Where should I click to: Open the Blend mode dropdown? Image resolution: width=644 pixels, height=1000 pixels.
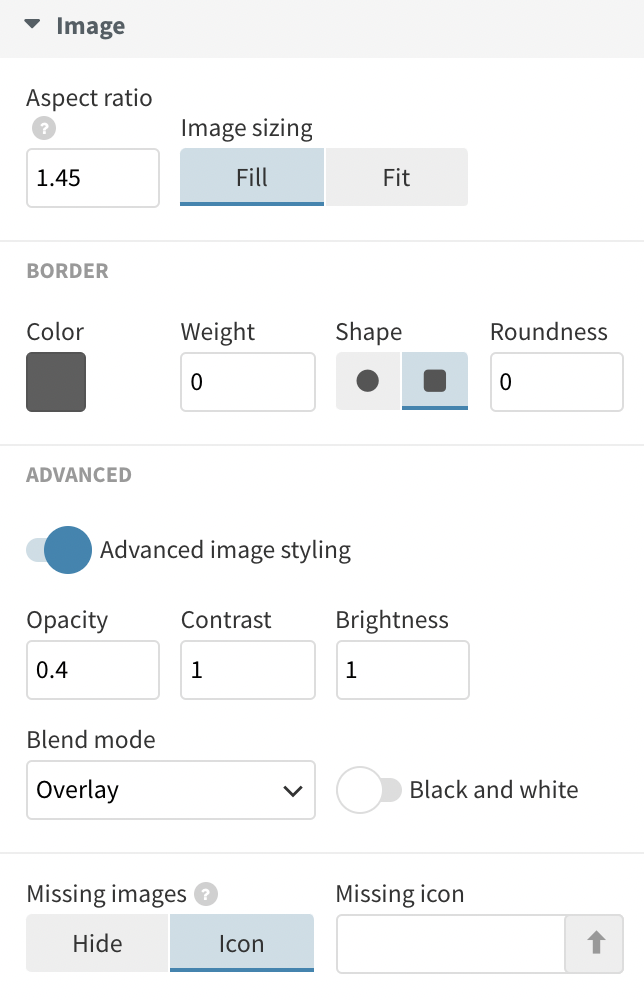point(170,790)
